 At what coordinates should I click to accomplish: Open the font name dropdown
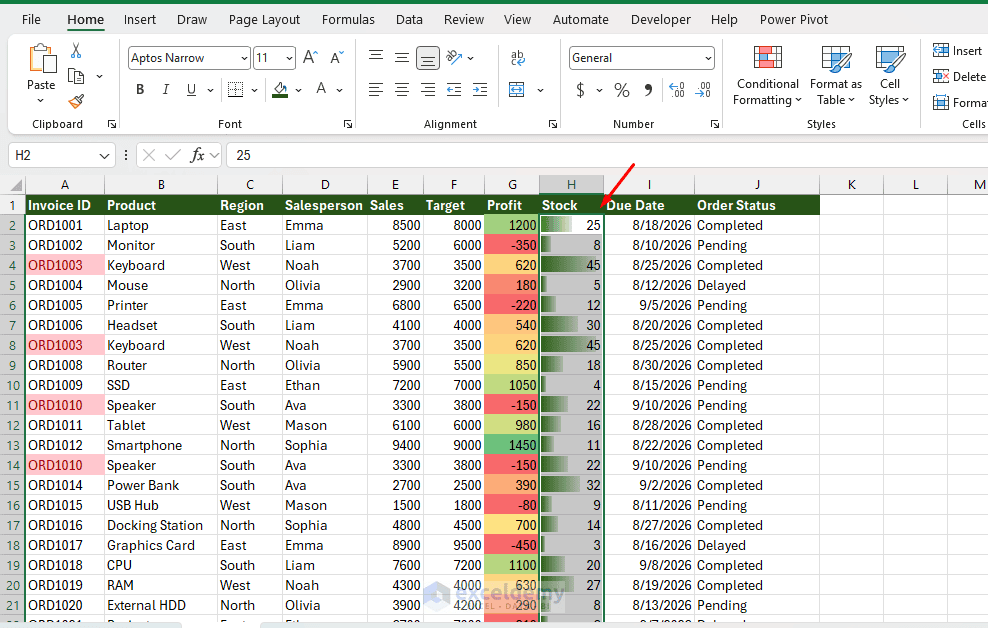[x=244, y=59]
